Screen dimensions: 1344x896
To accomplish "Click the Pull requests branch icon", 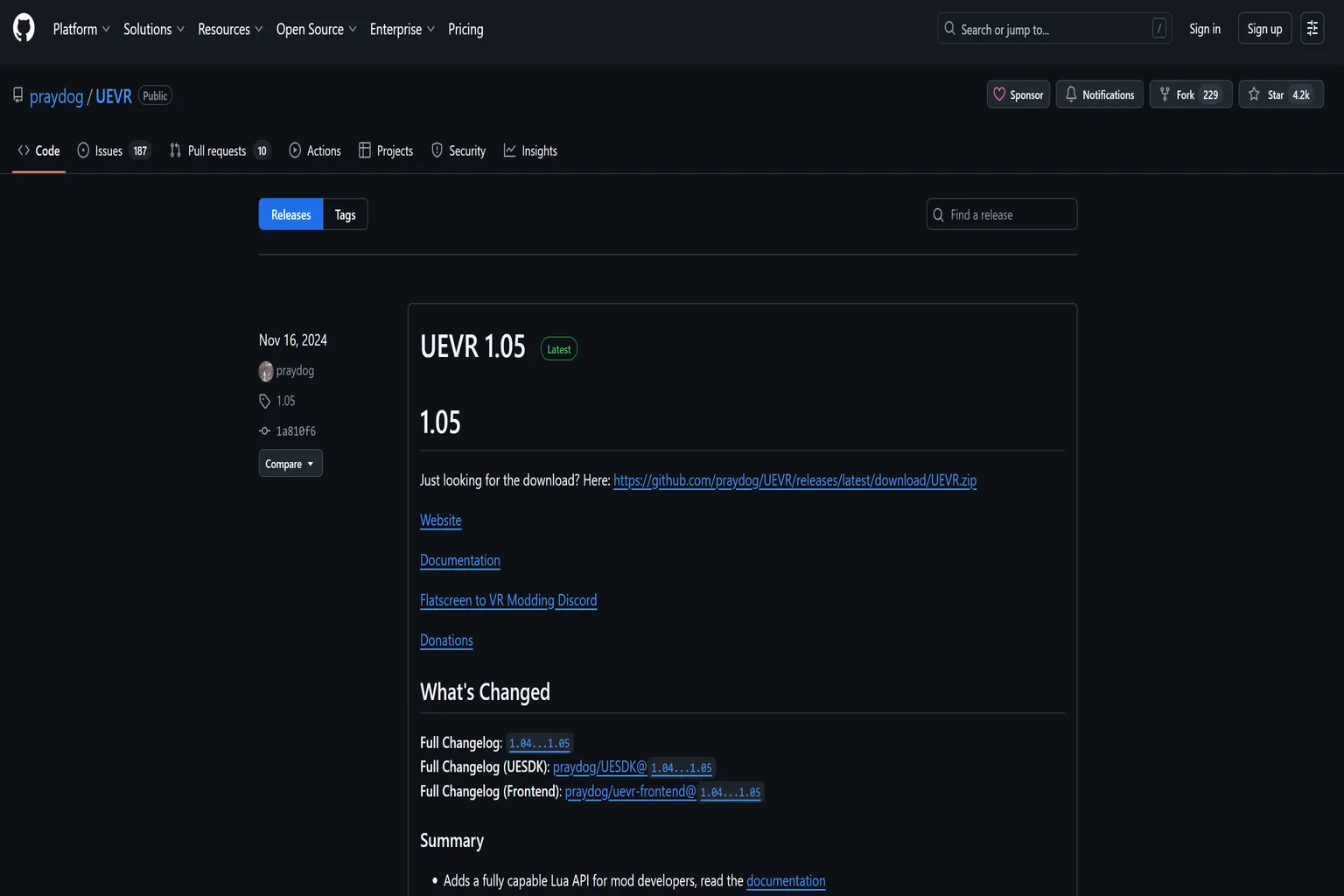I will pos(175,150).
